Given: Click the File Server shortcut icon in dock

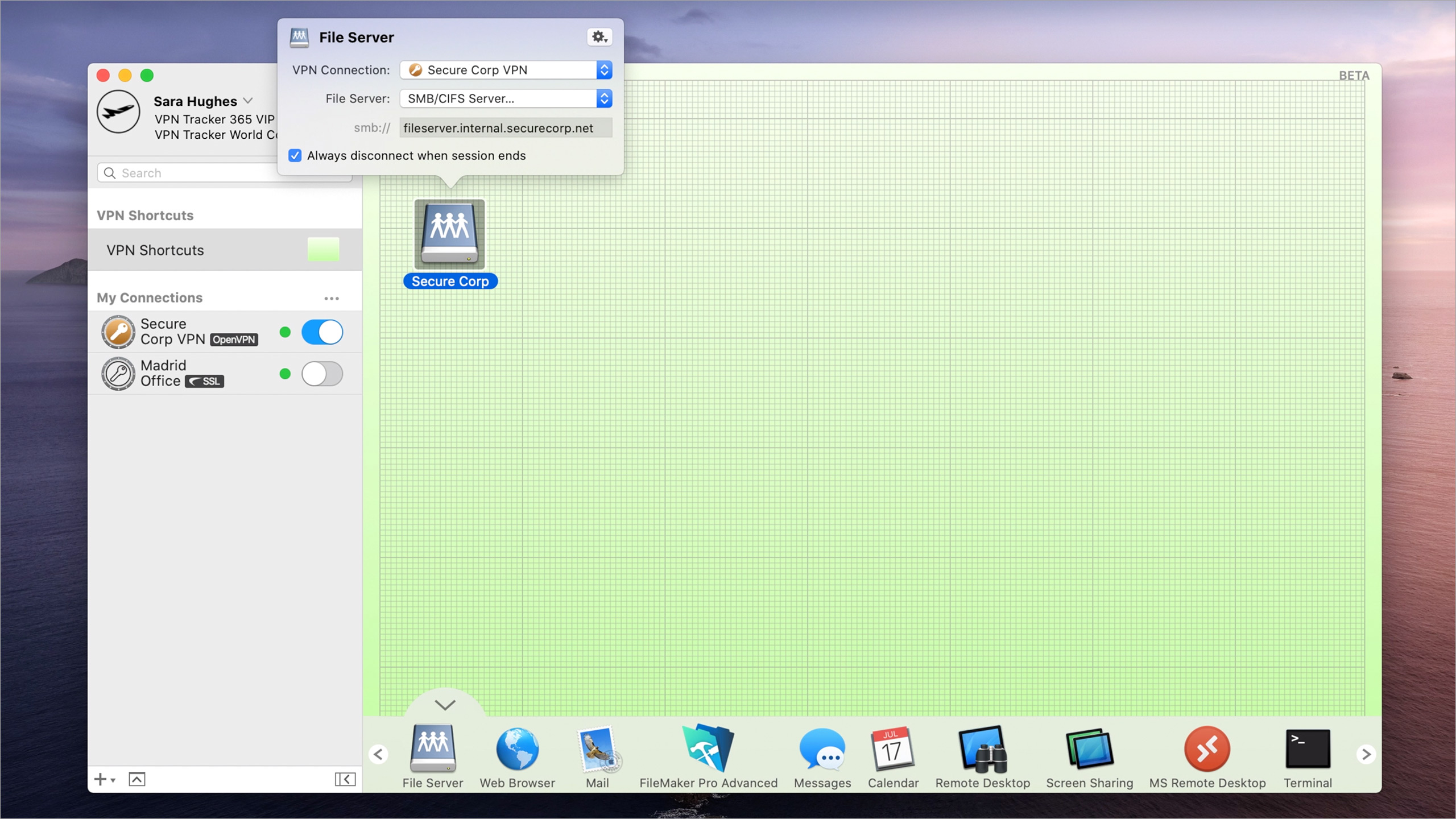Looking at the screenshot, I should click(432, 748).
